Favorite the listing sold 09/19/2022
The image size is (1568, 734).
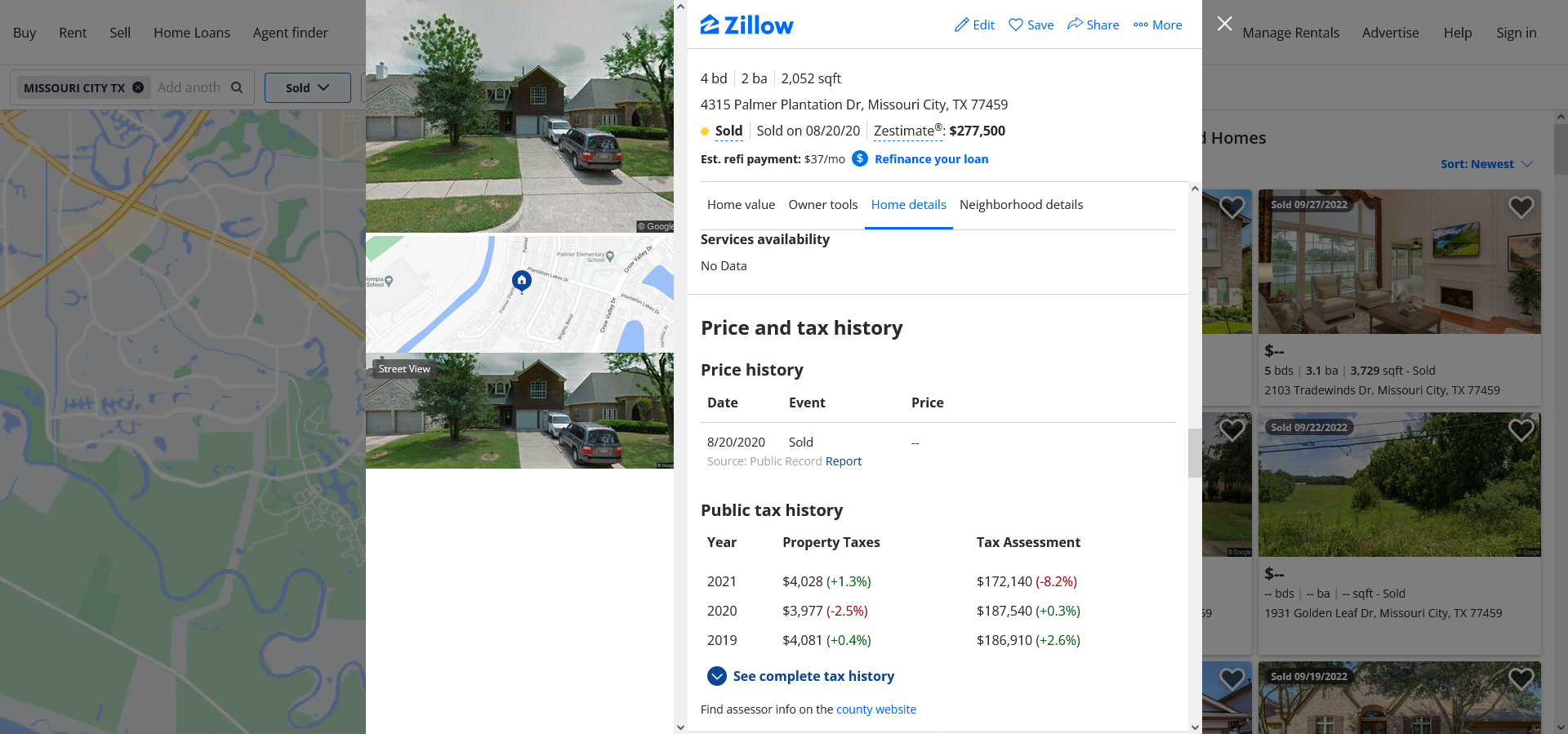tap(1521, 678)
